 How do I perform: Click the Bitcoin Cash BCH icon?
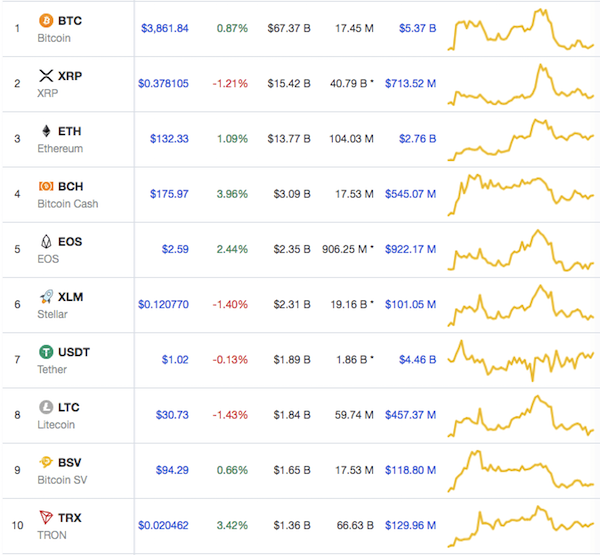45,186
